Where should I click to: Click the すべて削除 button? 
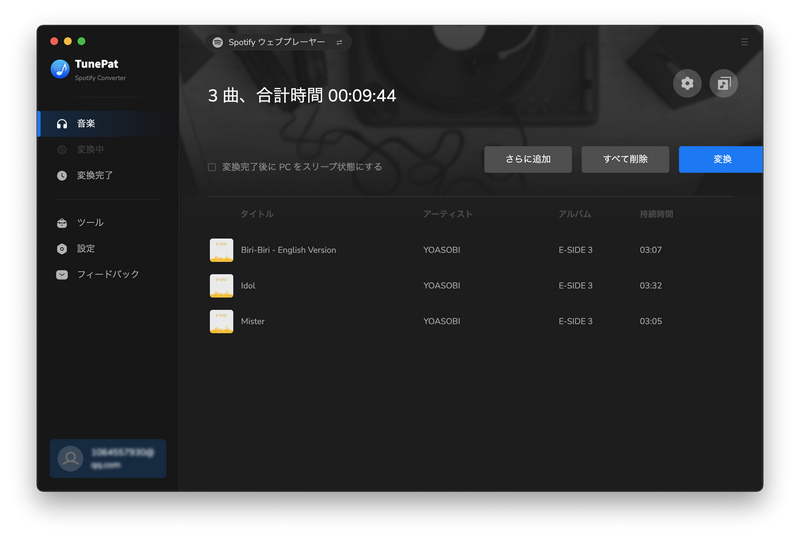click(626, 159)
